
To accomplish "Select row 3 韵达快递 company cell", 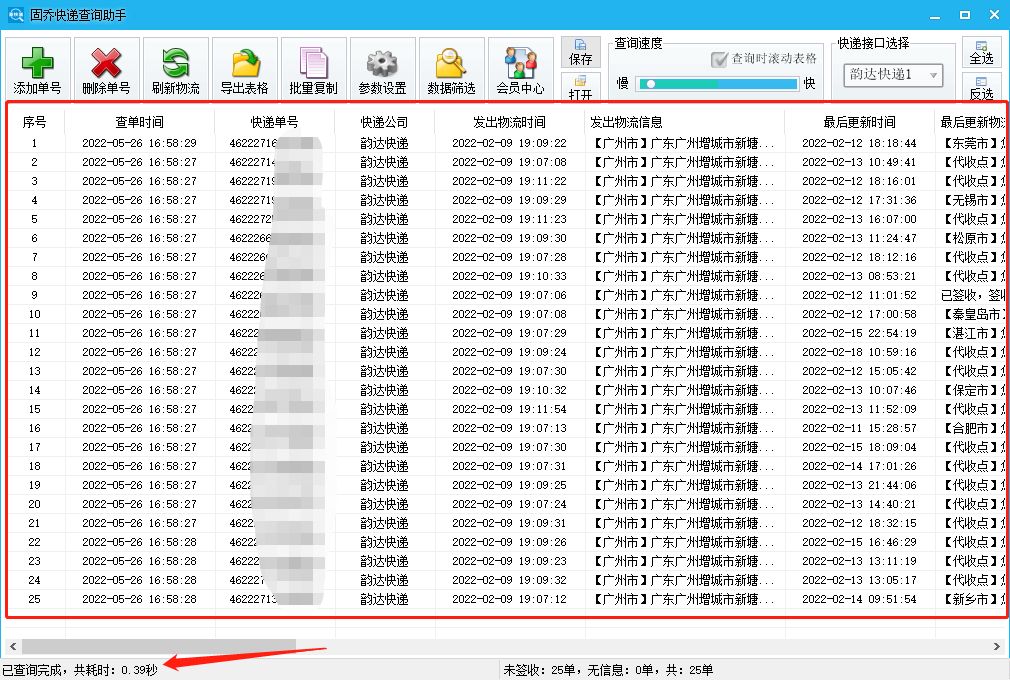I will coord(384,181).
